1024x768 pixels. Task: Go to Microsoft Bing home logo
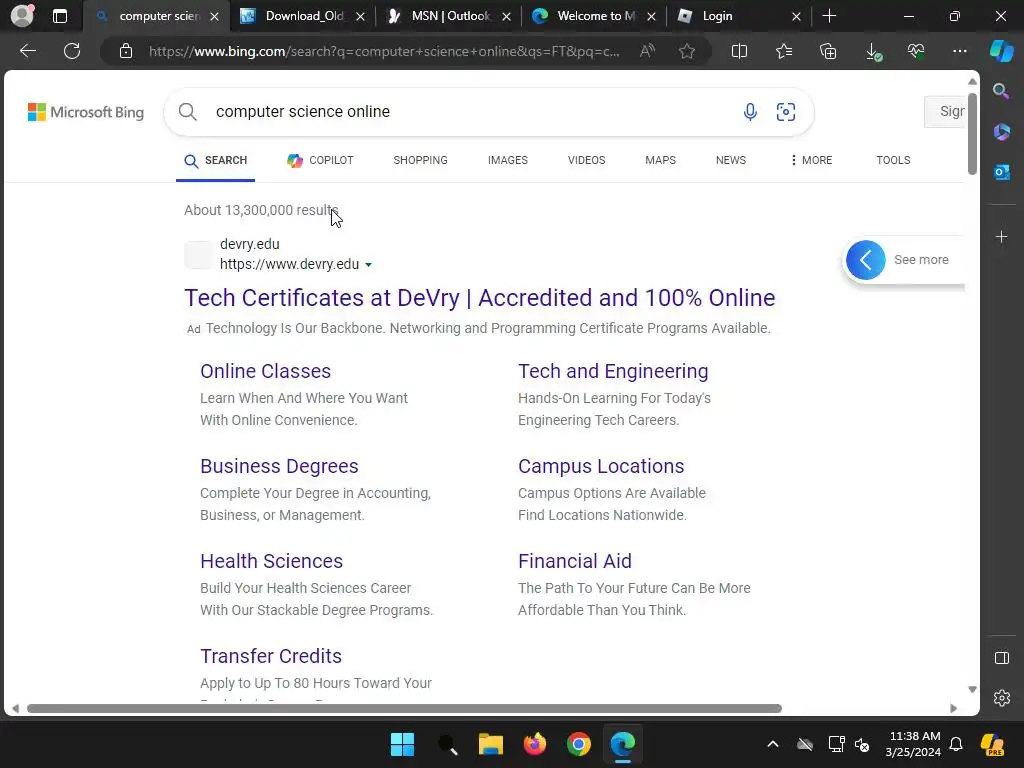(x=86, y=112)
